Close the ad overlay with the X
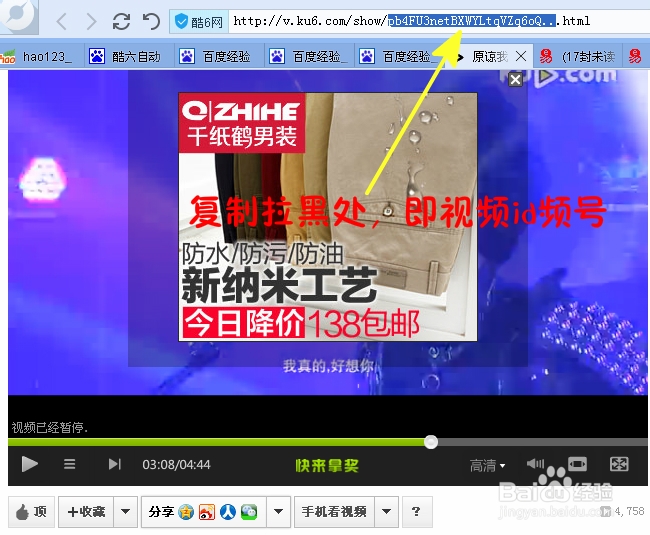This screenshot has height=535, width=650. [515, 80]
